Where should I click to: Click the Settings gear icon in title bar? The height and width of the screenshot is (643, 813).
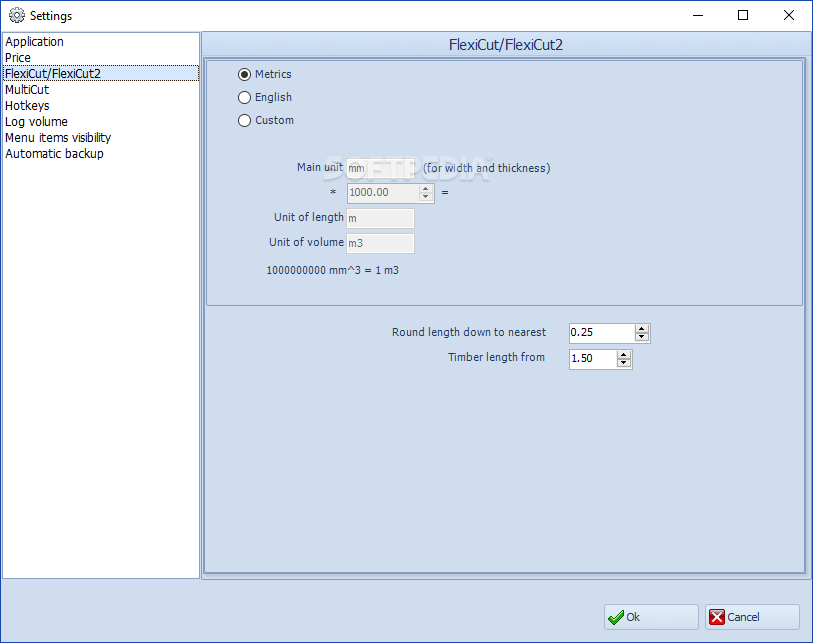[17, 16]
